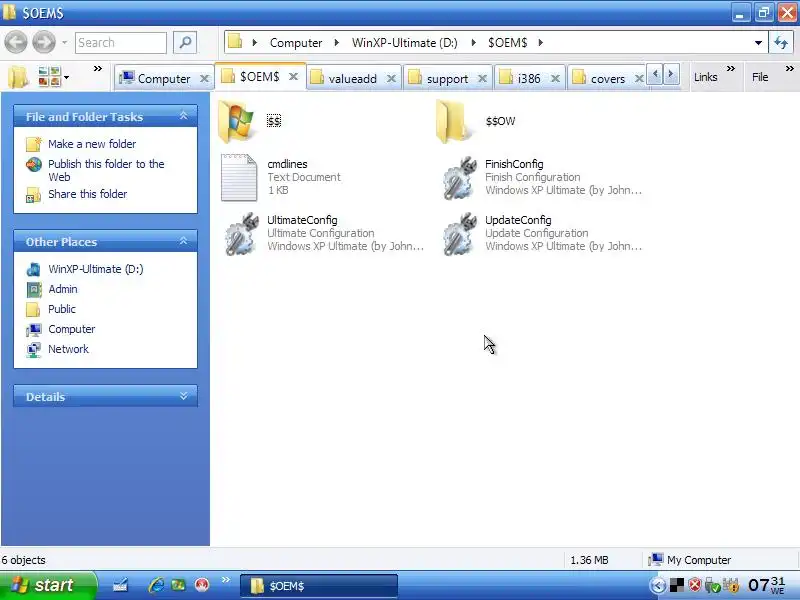Close the valueadd tab
This screenshot has height=600, width=800.
(391, 79)
